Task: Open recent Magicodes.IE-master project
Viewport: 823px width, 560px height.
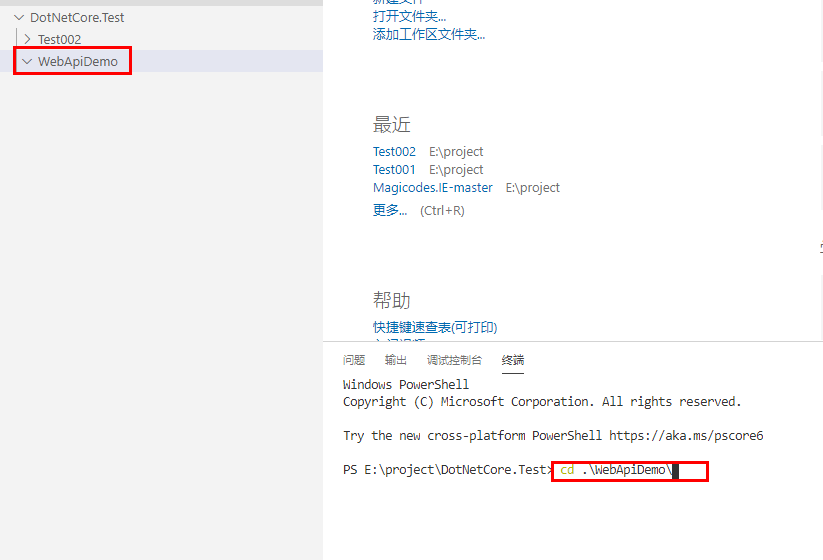Action: [x=433, y=187]
